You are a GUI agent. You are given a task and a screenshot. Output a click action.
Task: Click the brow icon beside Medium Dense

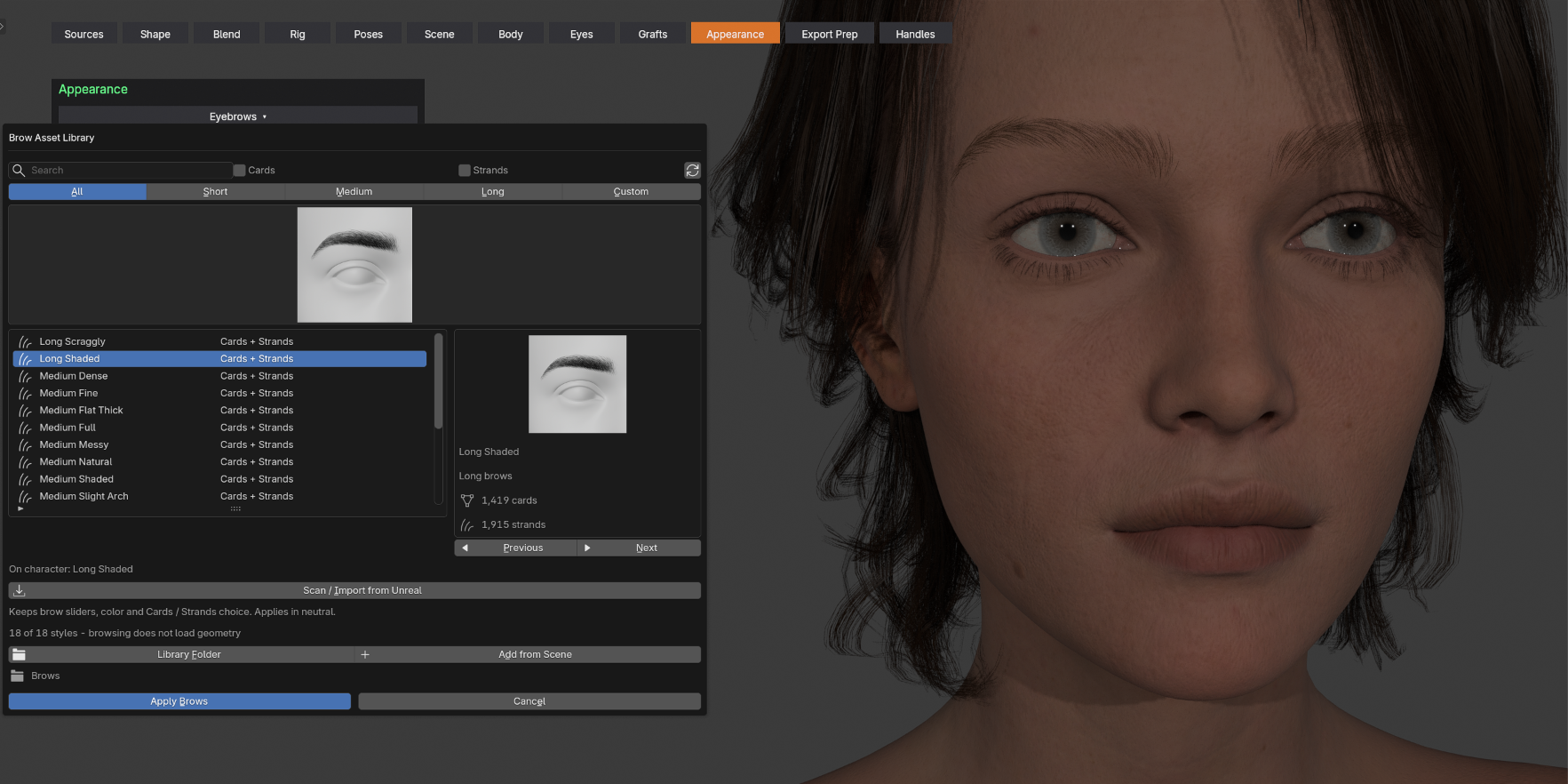pyautogui.click(x=25, y=376)
